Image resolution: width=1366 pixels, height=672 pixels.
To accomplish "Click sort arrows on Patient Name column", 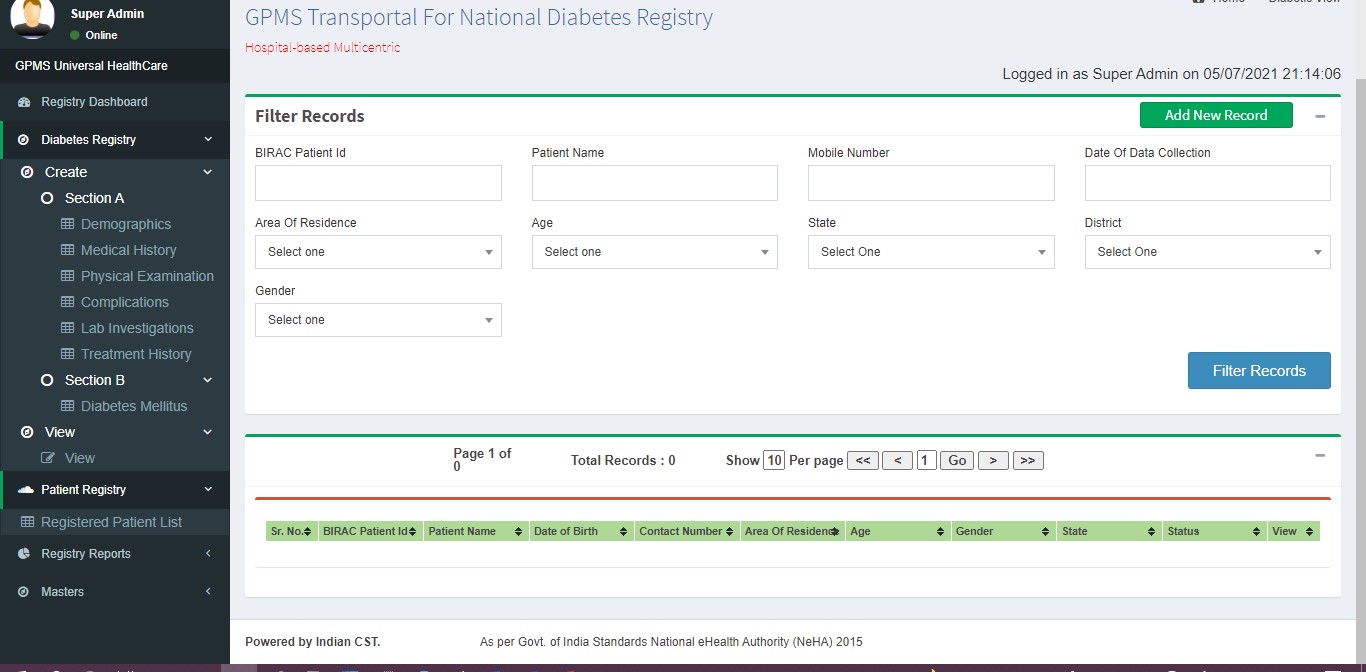I will pos(518,532).
